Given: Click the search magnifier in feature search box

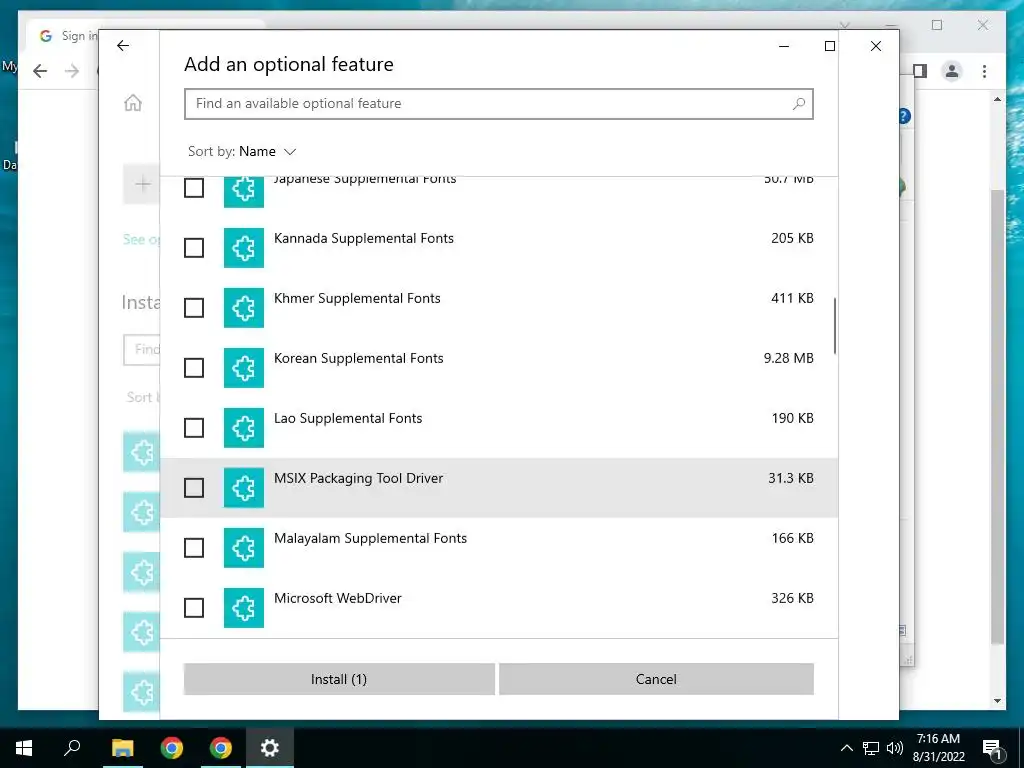Looking at the screenshot, I should click(799, 104).
